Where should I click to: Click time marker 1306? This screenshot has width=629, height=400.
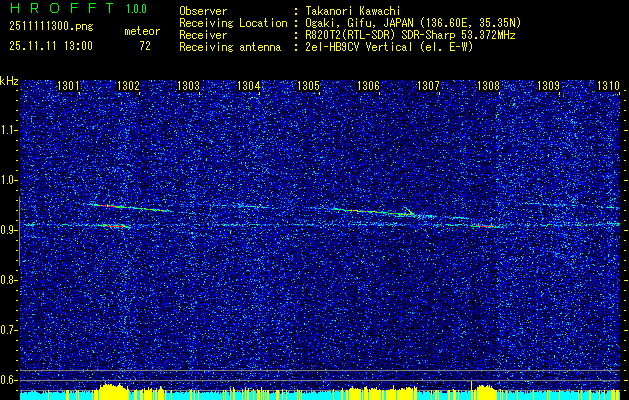tap(368, 85)
